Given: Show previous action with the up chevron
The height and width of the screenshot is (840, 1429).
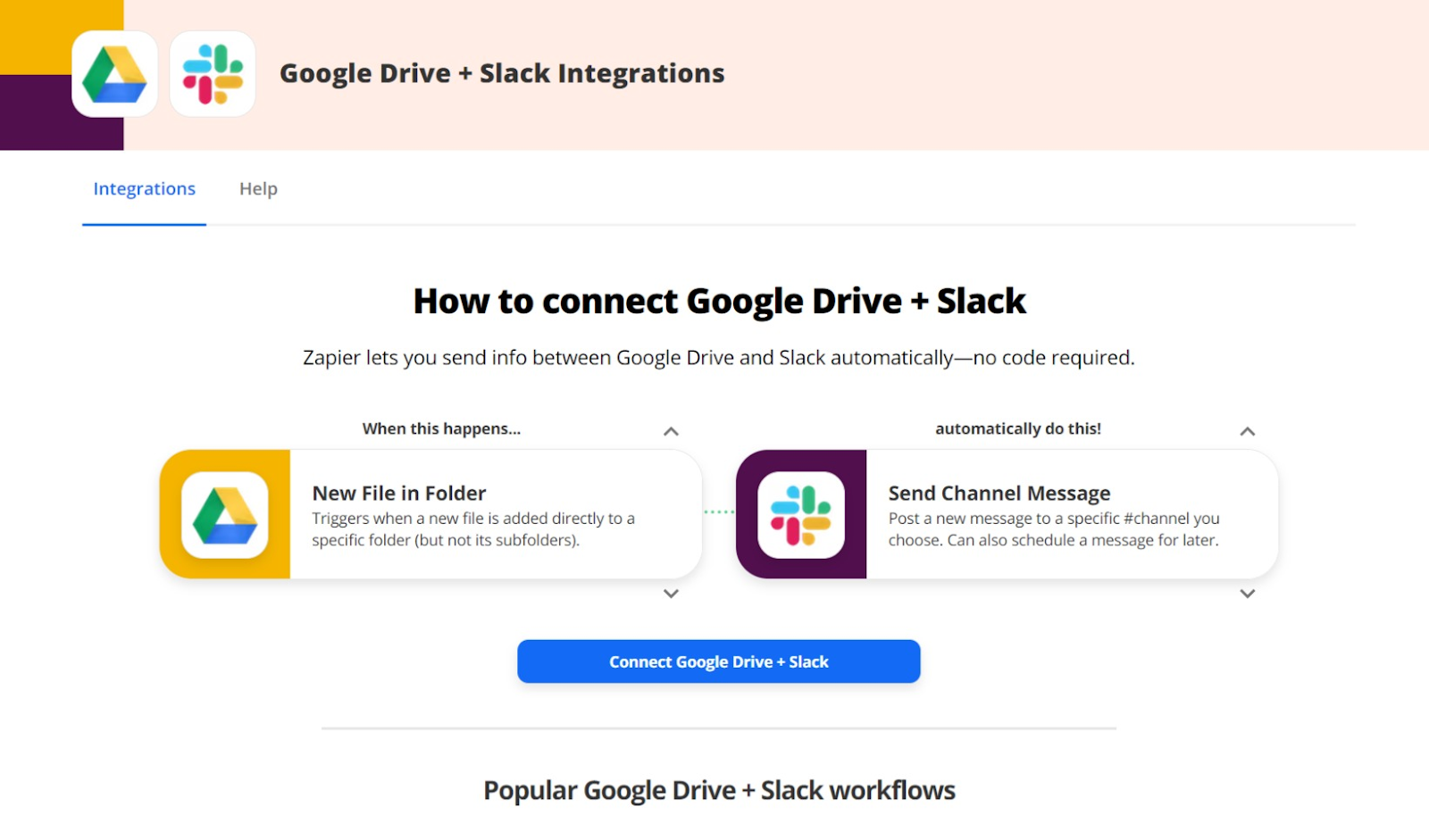Looking at the screenshot, I should (1248, 431).
